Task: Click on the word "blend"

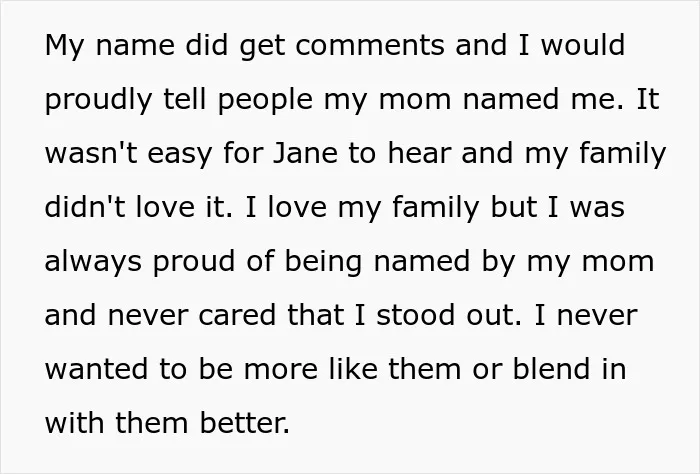Action: coord(552,369)
